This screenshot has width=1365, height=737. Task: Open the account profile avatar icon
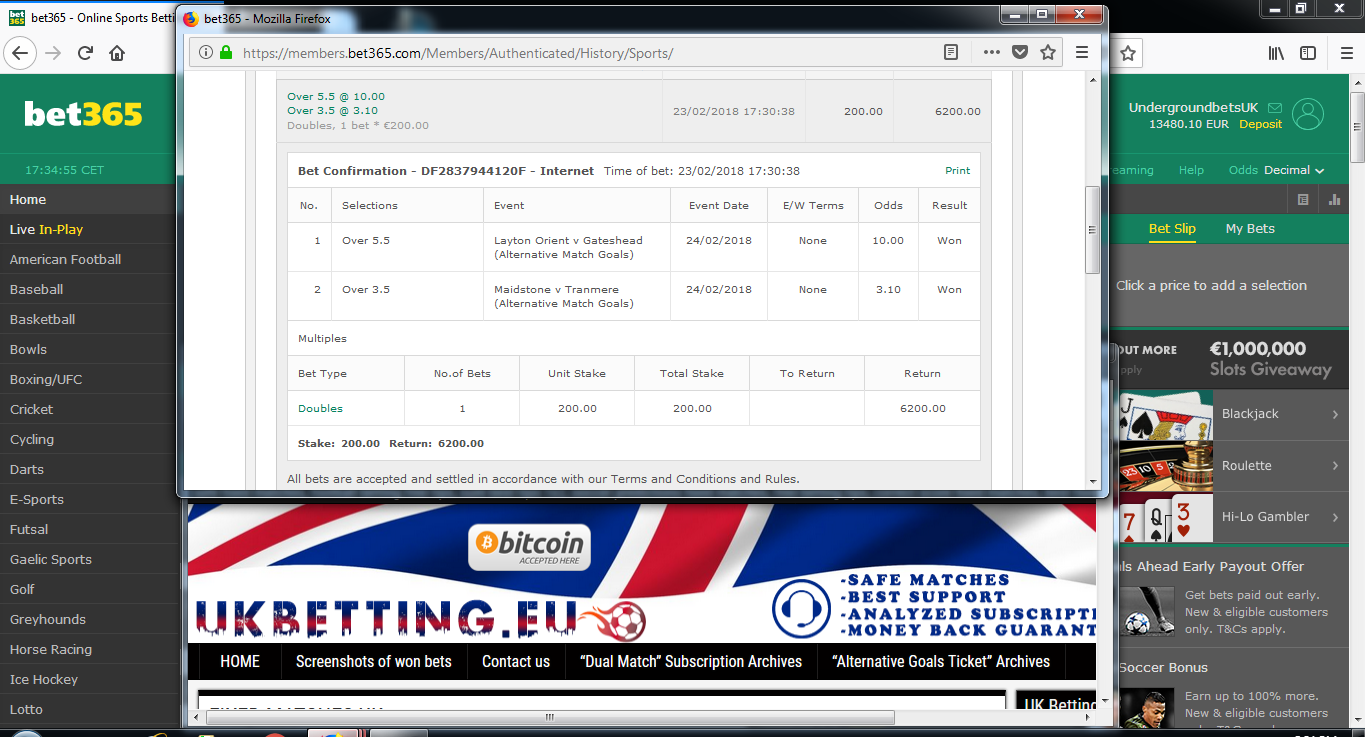pyautogui.click(x=1307, y=114)
